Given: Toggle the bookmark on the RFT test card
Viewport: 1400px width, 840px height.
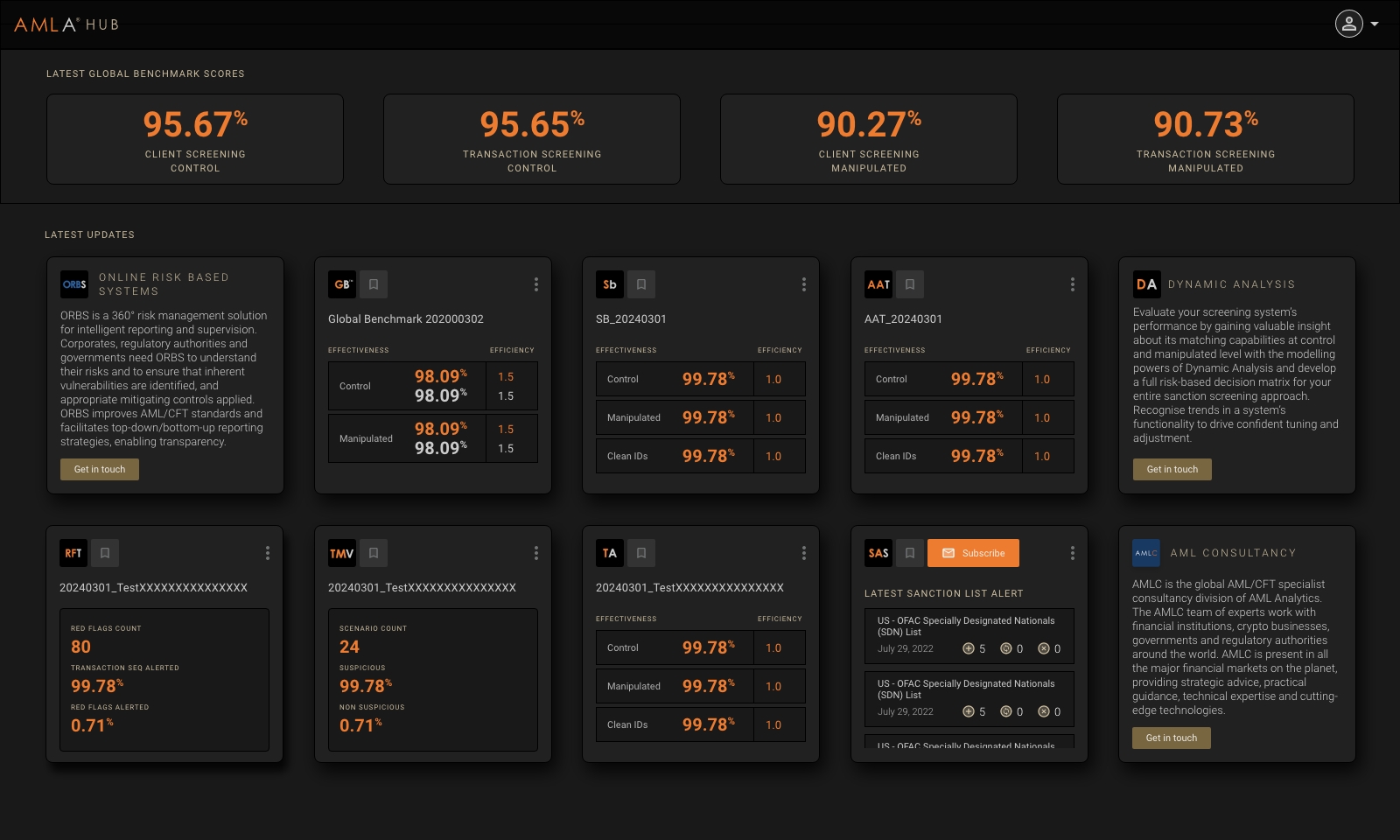Looking at the screenshot, I should (105, 553).
